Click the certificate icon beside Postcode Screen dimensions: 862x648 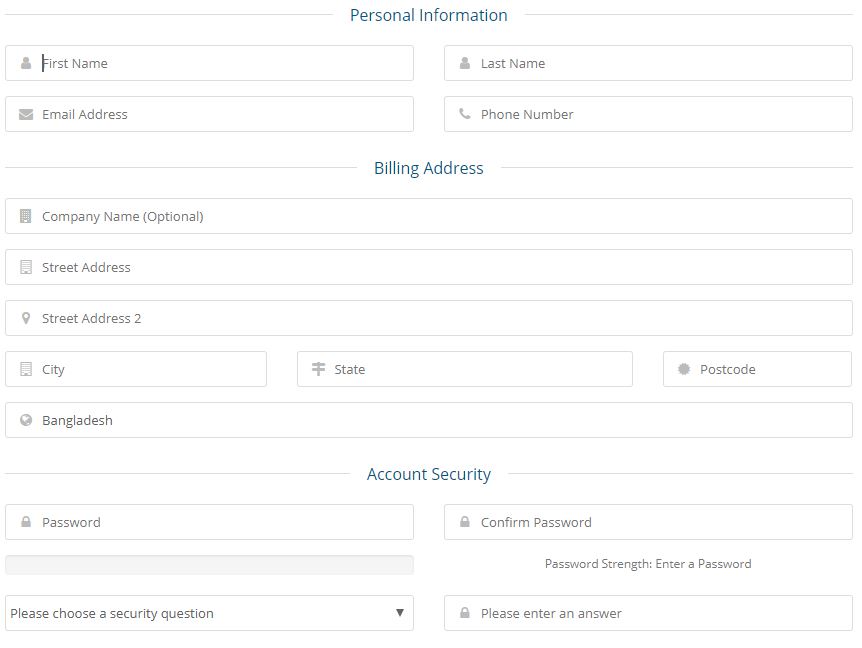point(684,369)
